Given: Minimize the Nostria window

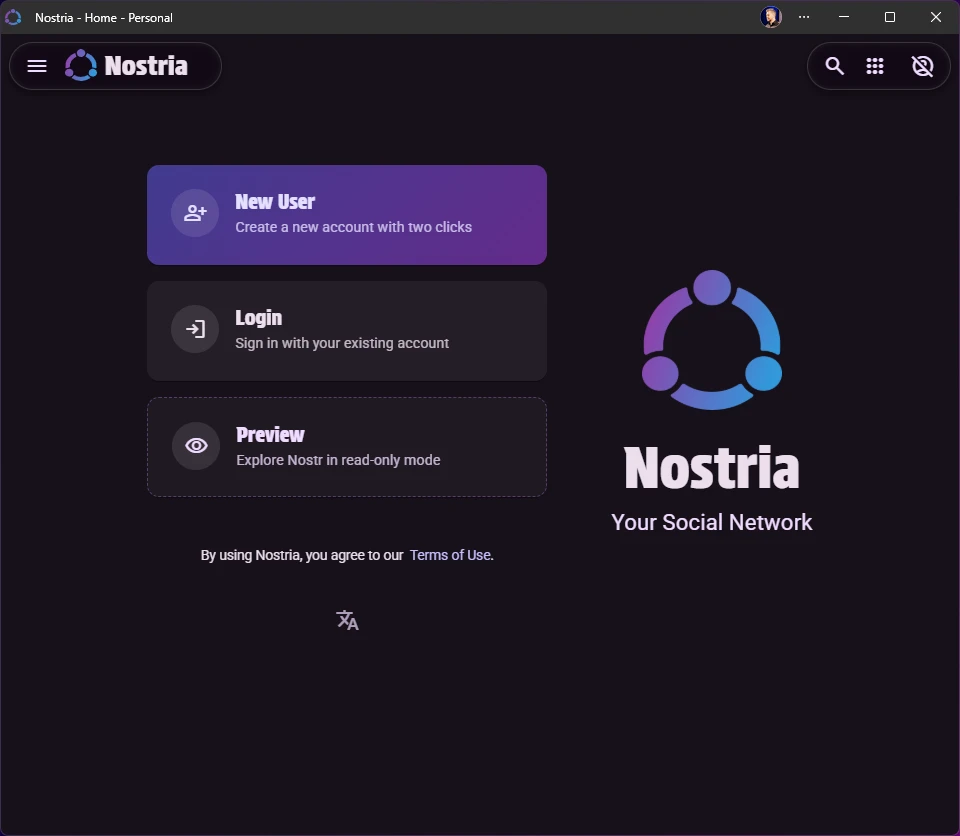Looking at the screenshot, I should click(844, 17).
